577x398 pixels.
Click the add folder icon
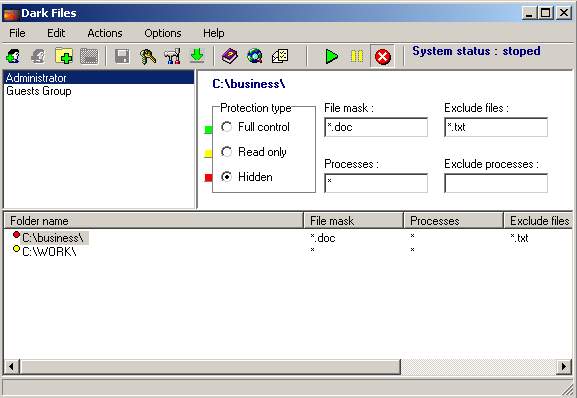point(64,56)
